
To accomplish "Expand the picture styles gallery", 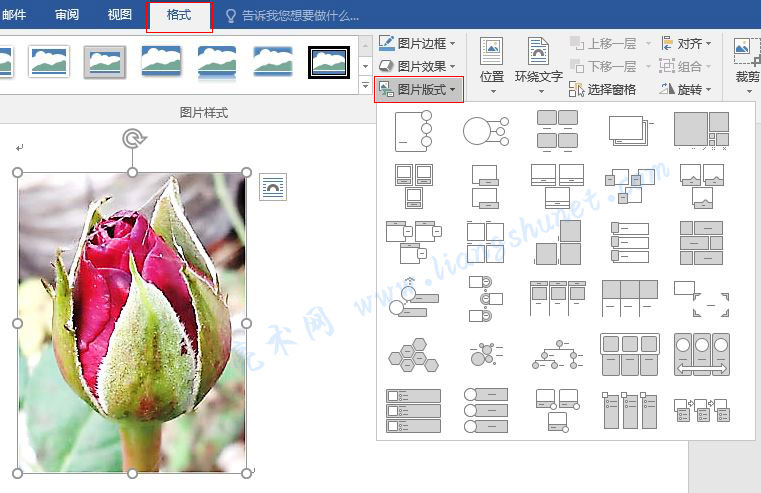I will 365,86.
